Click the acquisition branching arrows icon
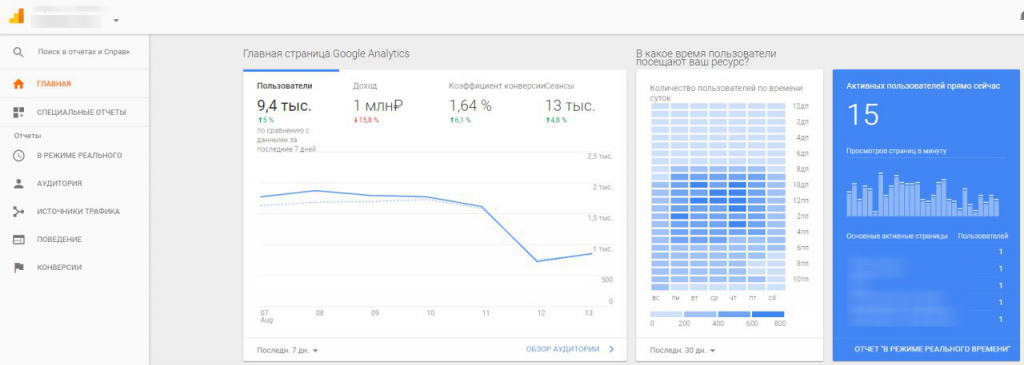 (x=18, y=212)
